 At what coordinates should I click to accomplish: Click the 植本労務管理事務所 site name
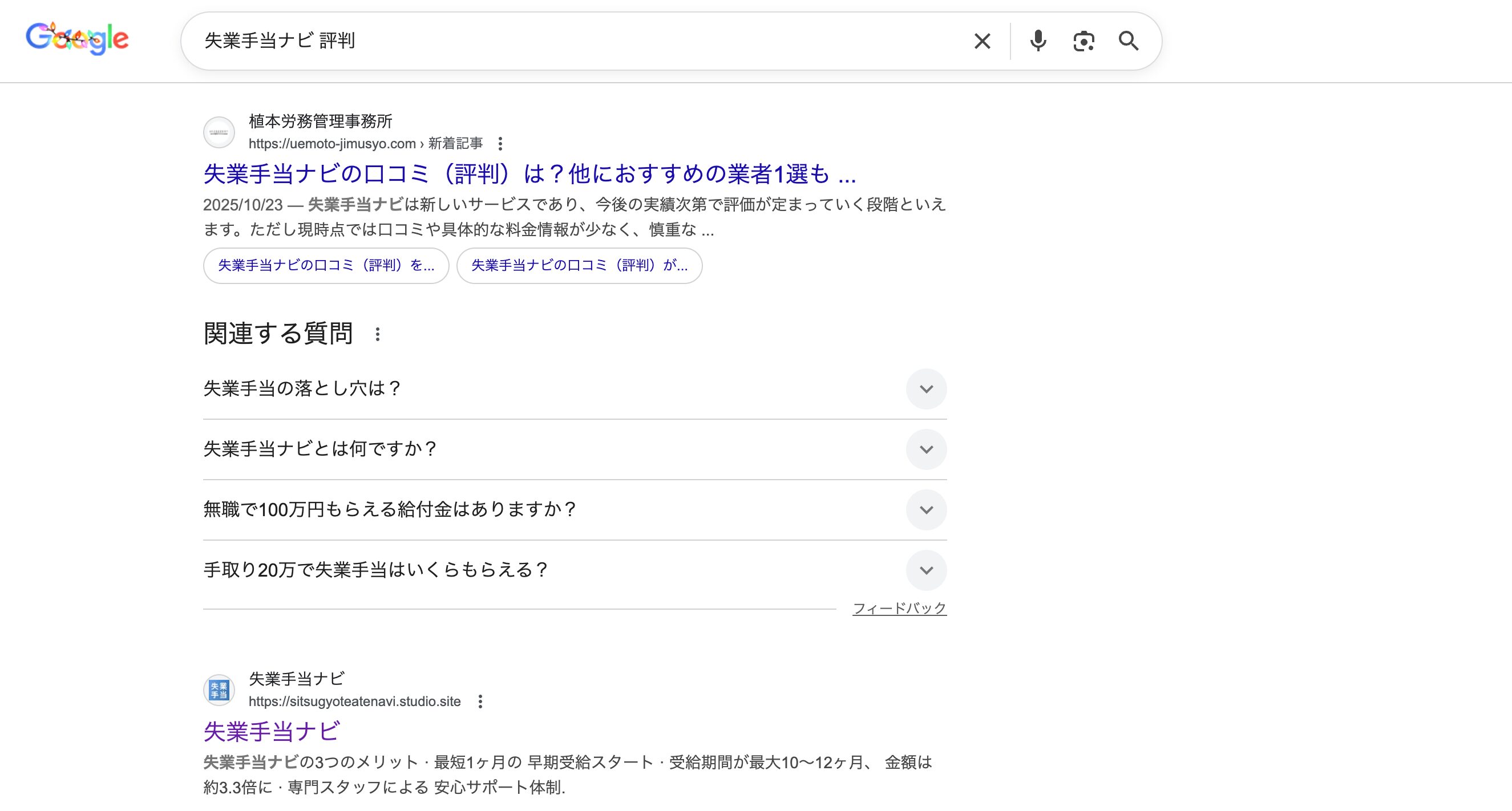[321, 121]
